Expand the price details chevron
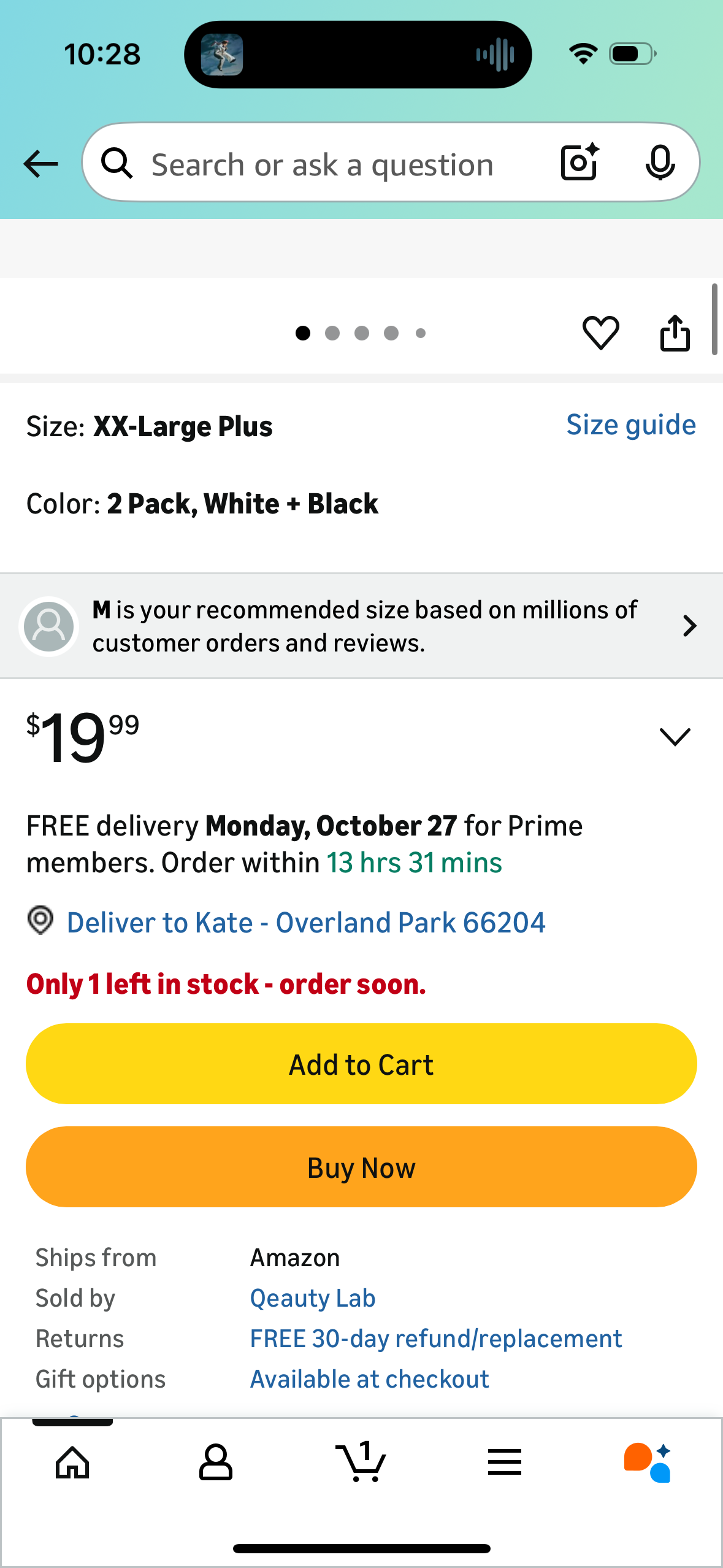723x1568 pixels. [675, 736]
